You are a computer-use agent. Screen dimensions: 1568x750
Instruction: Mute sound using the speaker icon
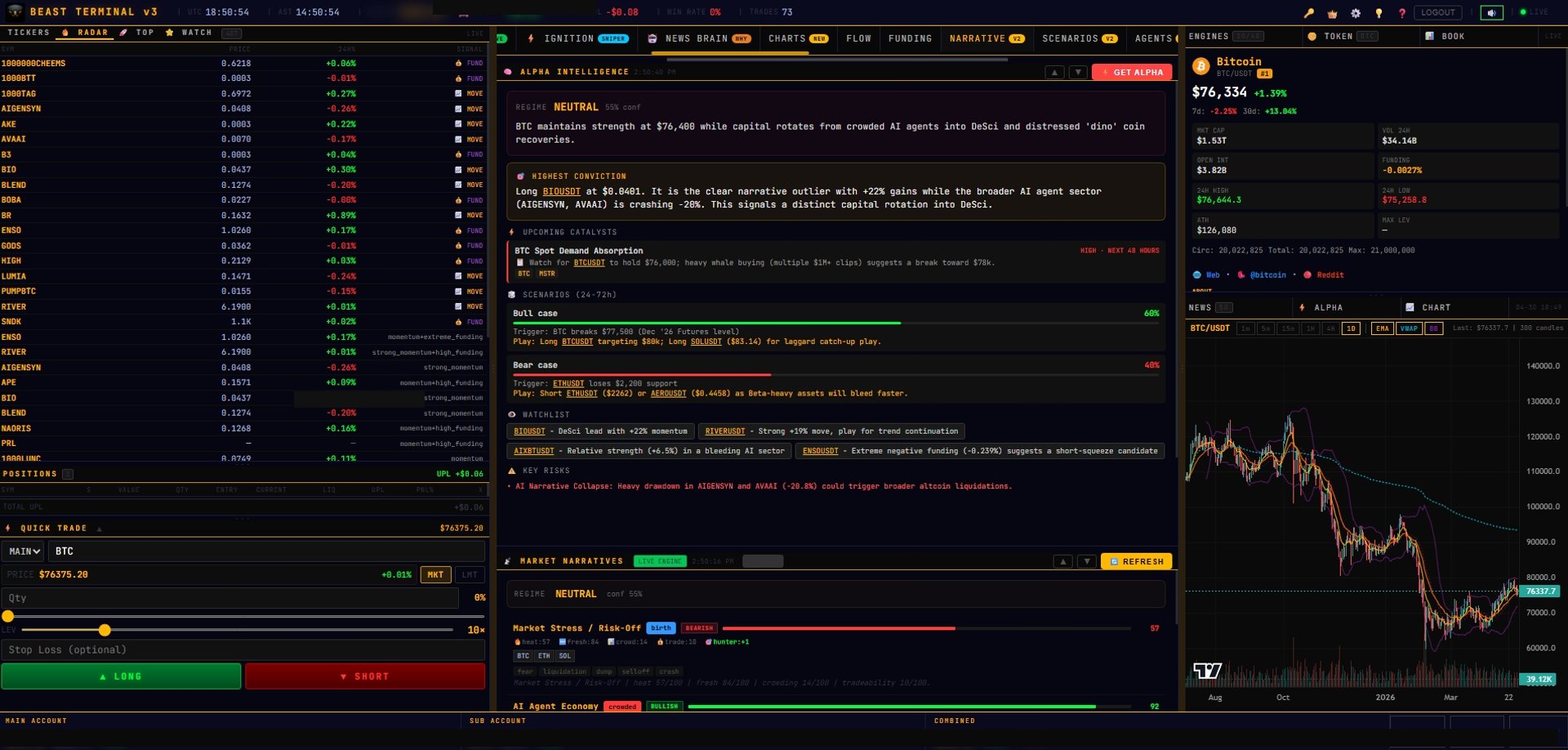pyautogui.click(x=1491, y=13)
